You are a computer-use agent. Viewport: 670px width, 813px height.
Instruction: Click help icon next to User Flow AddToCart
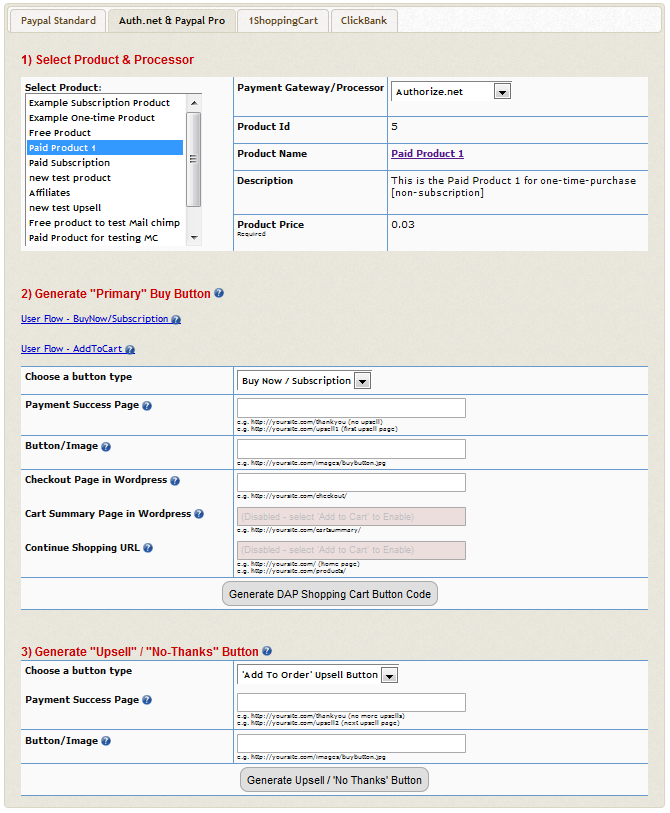(130, 350)
